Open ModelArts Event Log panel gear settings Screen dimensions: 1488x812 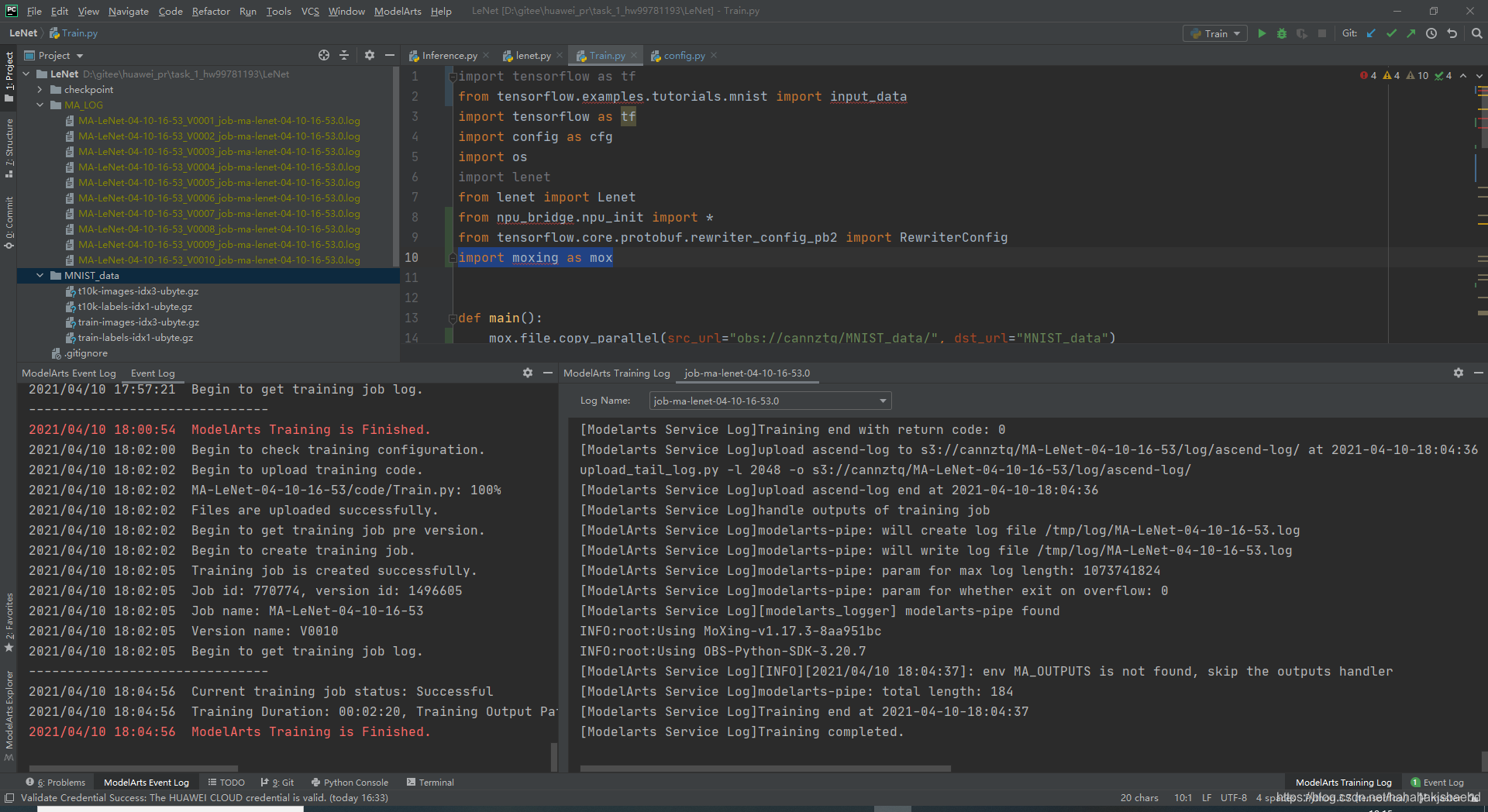528,373
